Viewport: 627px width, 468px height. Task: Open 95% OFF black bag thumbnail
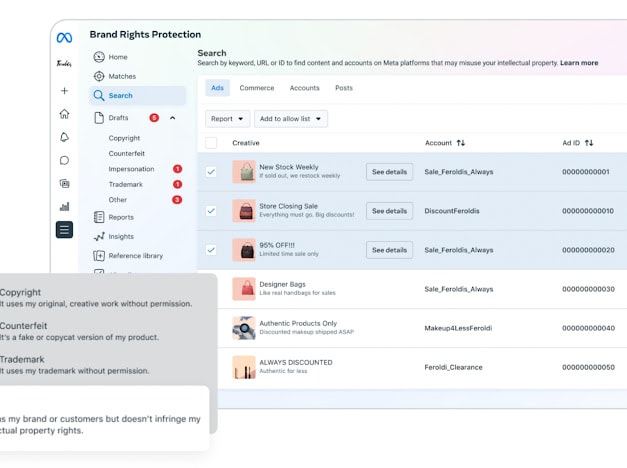[244, 250]
